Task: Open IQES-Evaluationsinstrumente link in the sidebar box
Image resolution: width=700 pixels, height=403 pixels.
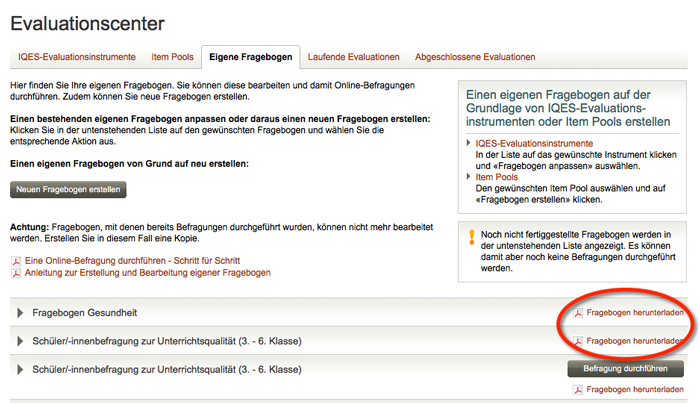Action: click(534, 143)
